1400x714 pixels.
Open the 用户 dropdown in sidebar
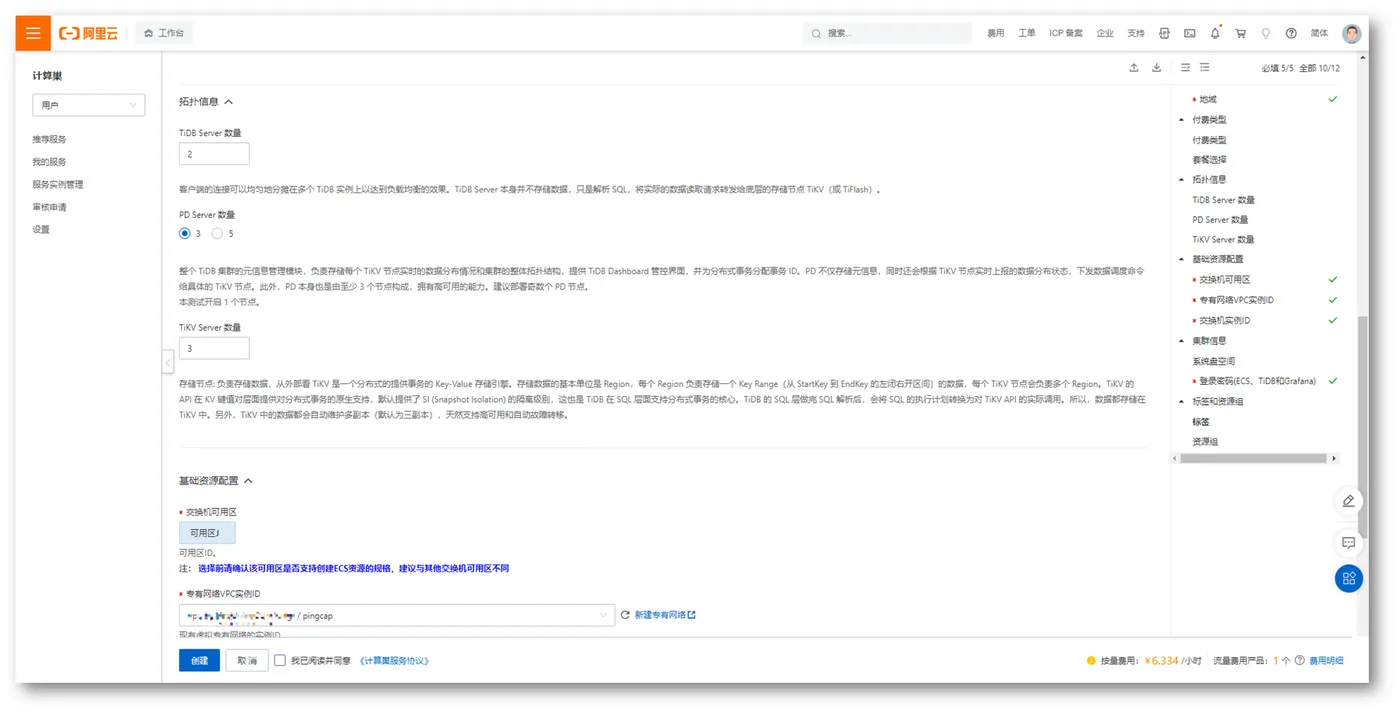coord(89,105)
